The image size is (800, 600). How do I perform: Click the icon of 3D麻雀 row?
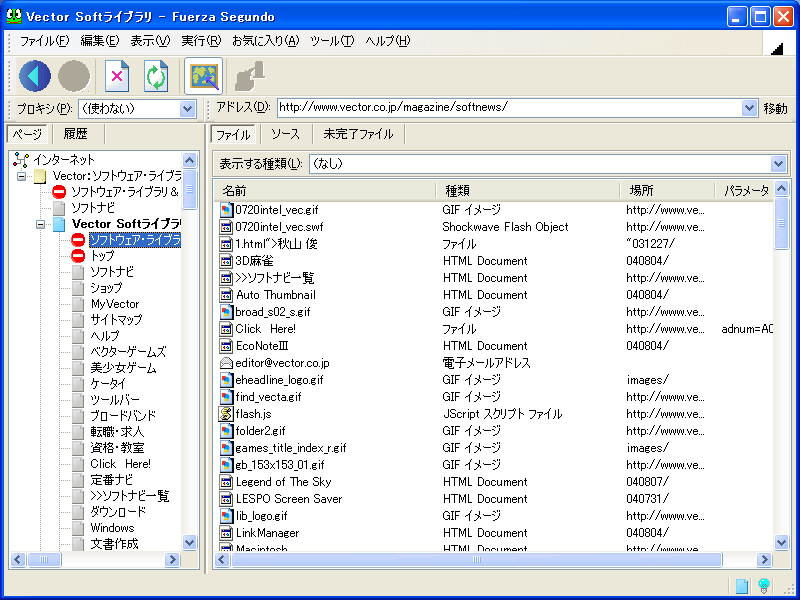tap(226, 261)
